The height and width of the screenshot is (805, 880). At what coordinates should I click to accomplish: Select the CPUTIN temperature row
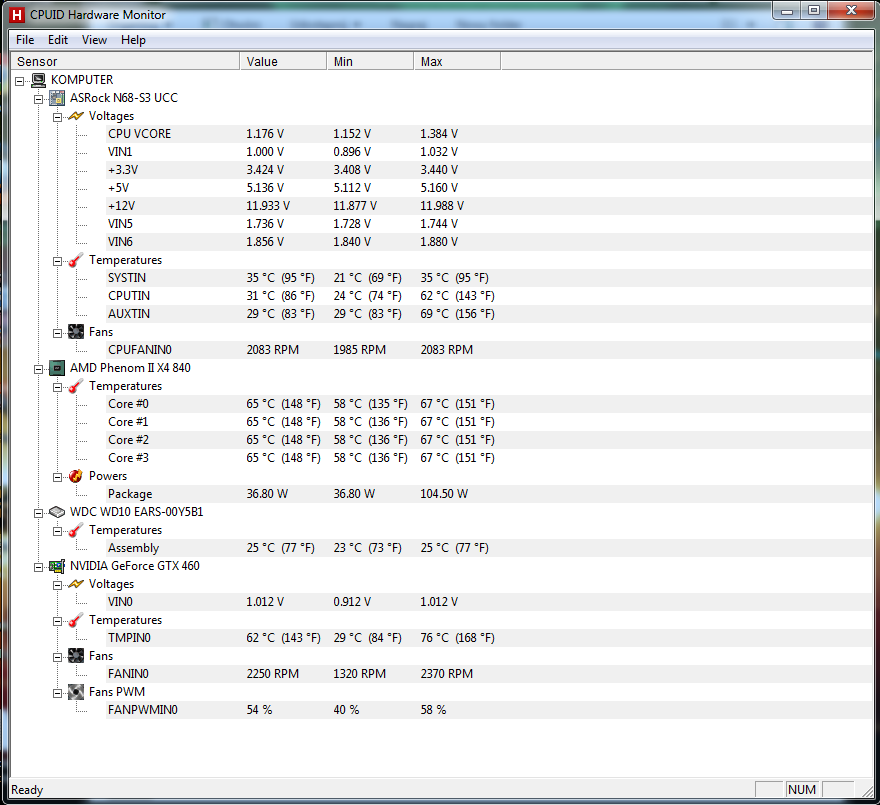pyautogui.click(x=489, y=296)
